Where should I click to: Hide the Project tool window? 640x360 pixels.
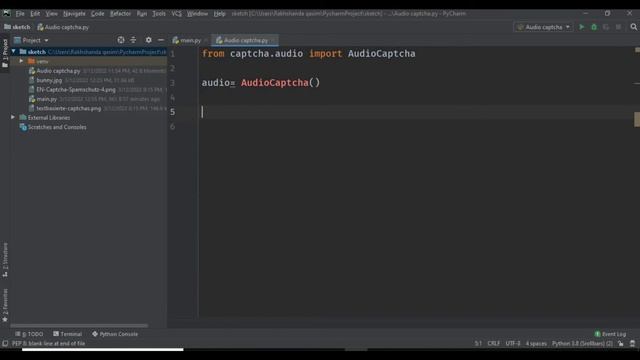161,40
